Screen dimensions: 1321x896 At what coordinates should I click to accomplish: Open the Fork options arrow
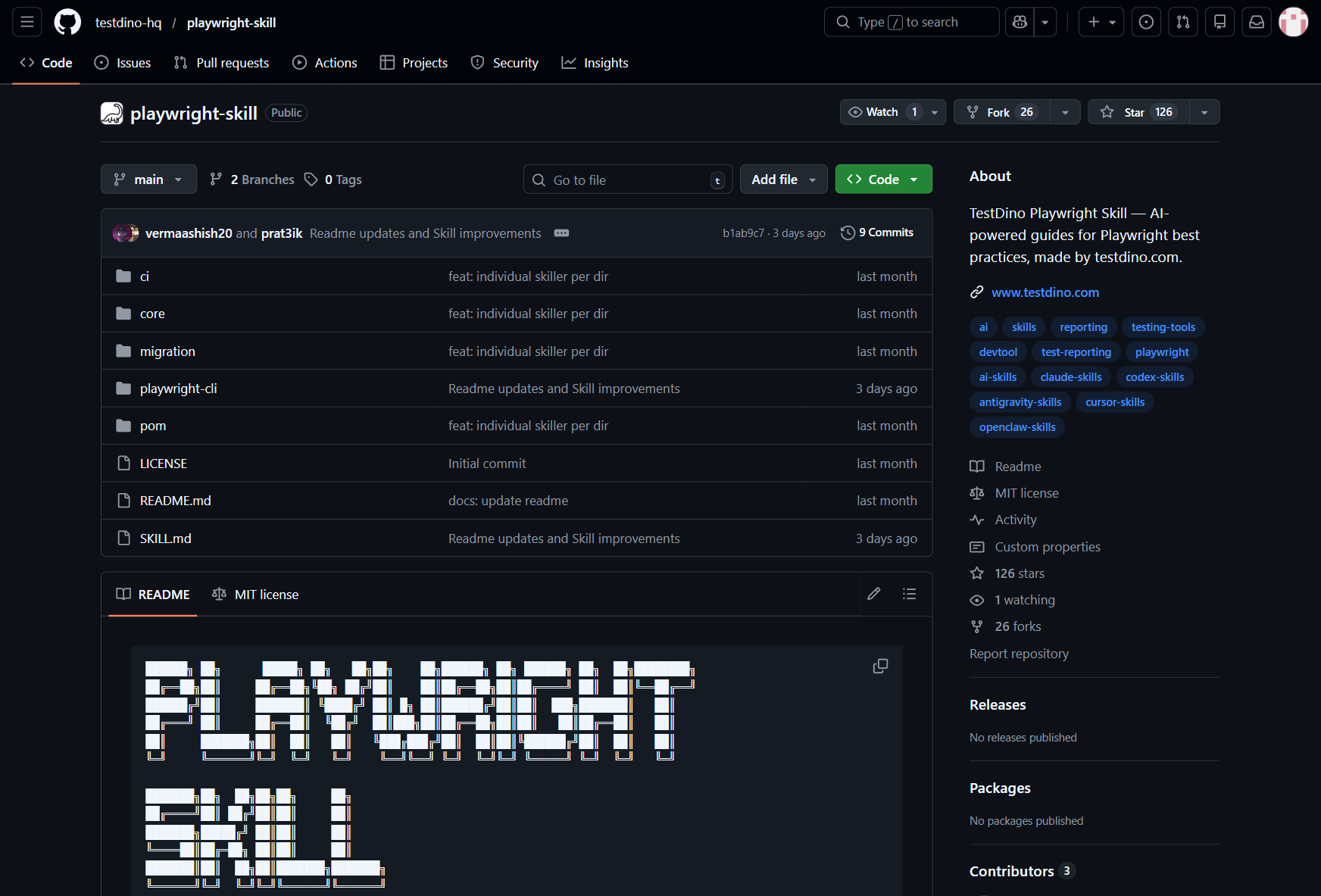point(1065,111)
